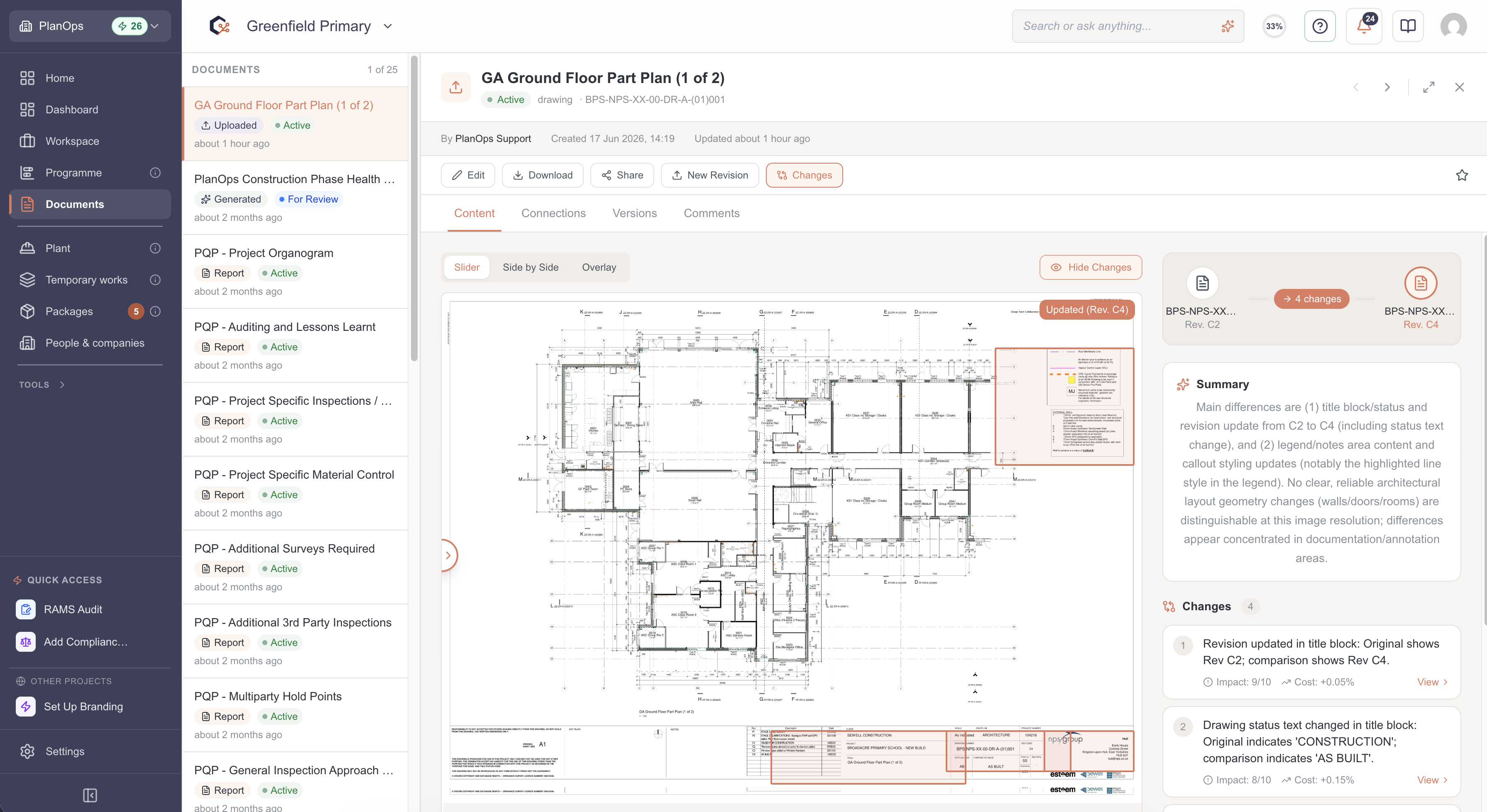This screenshot has width=1487, height=812.
Task: Click the Programme info icon
Action: (x=155, y=173)
